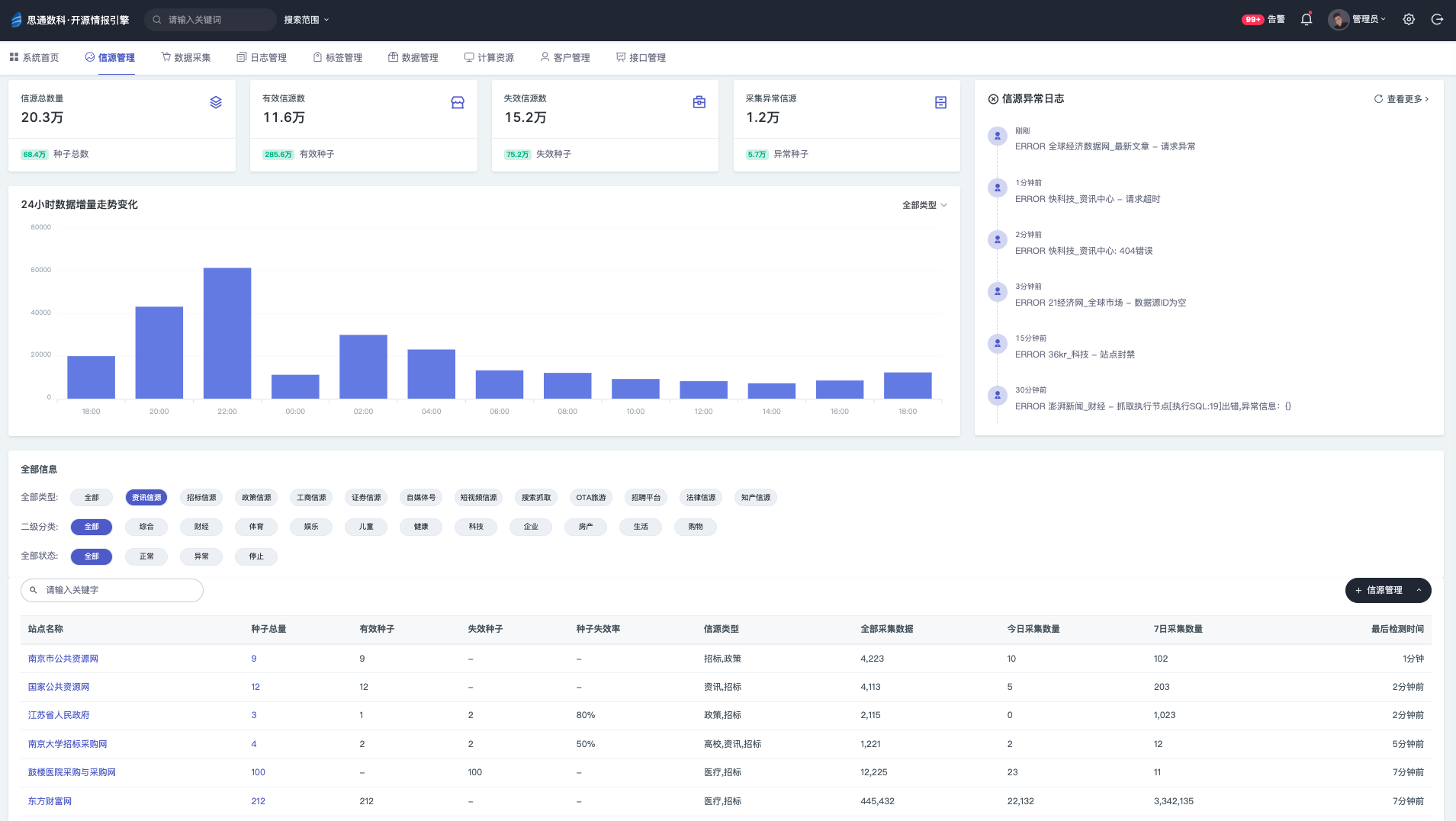Click the store icon in 有效信源数 card
The image size is (1456, 821).
click(x=458, y=102)
